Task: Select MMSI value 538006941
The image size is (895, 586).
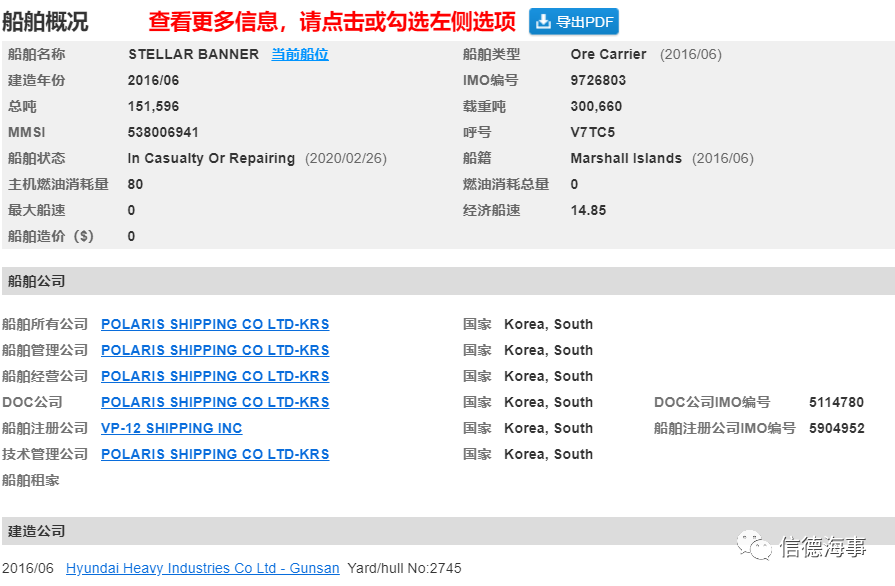Action: coord(163,132)
